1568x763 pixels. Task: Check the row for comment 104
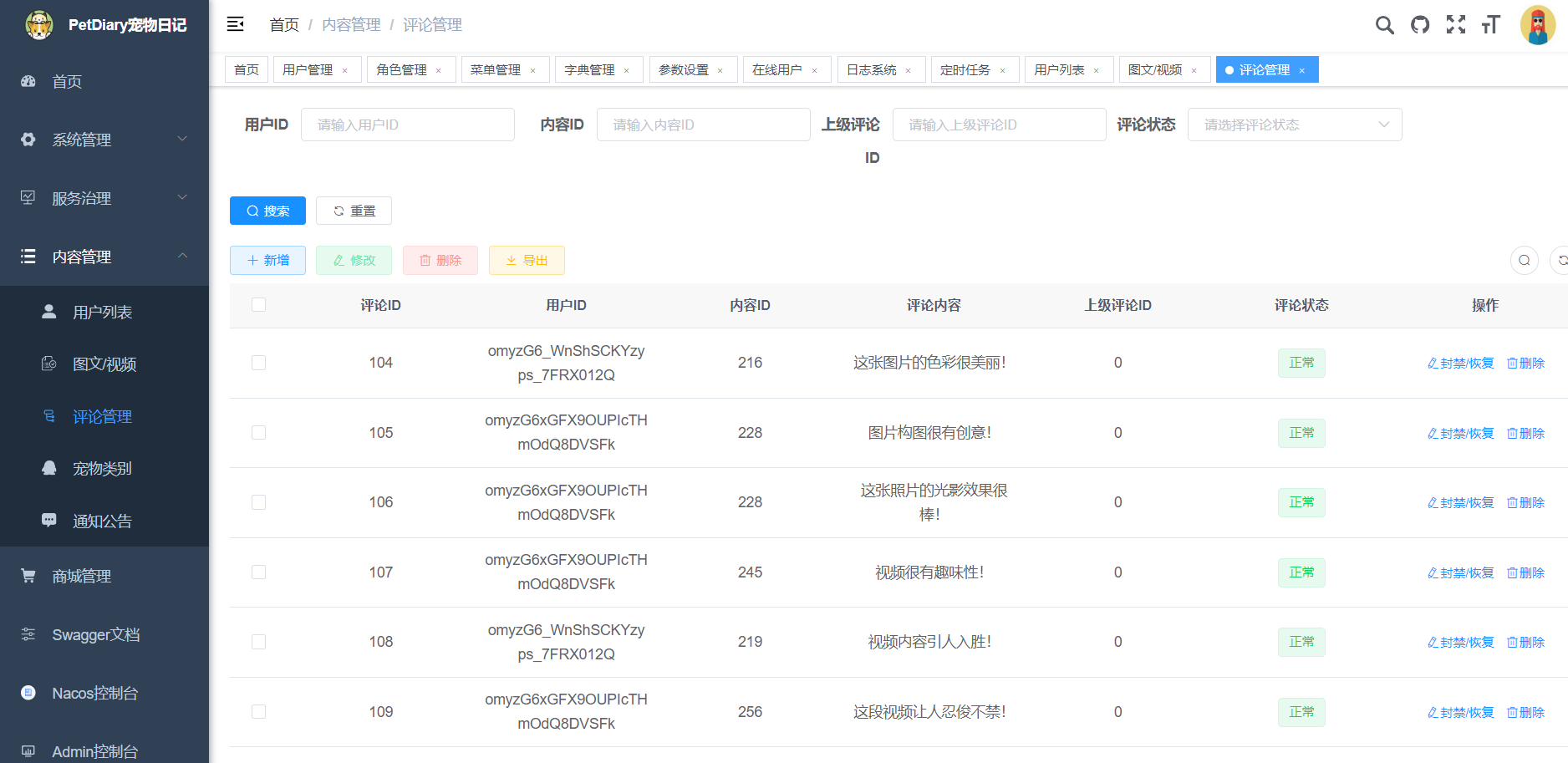tap(259, 363)
